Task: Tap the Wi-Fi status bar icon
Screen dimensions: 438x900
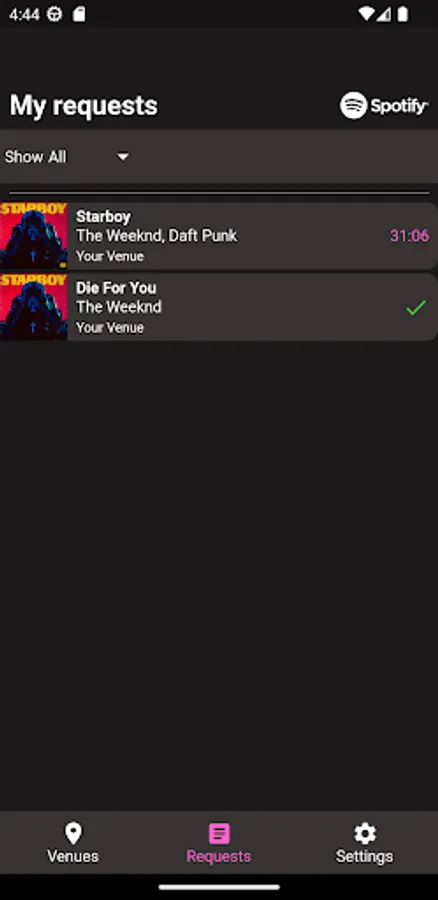Action: (365, 14)
